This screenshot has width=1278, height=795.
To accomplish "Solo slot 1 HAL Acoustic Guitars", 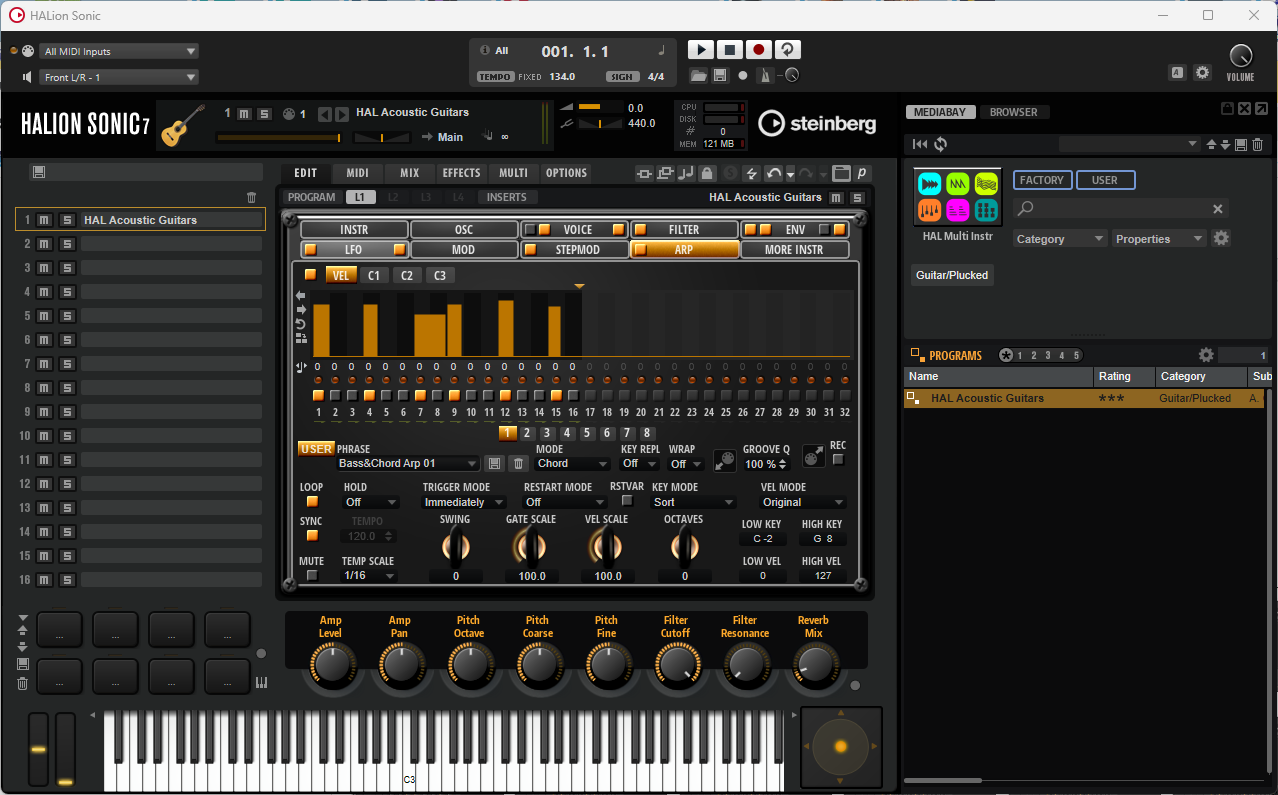I will 67,220.
